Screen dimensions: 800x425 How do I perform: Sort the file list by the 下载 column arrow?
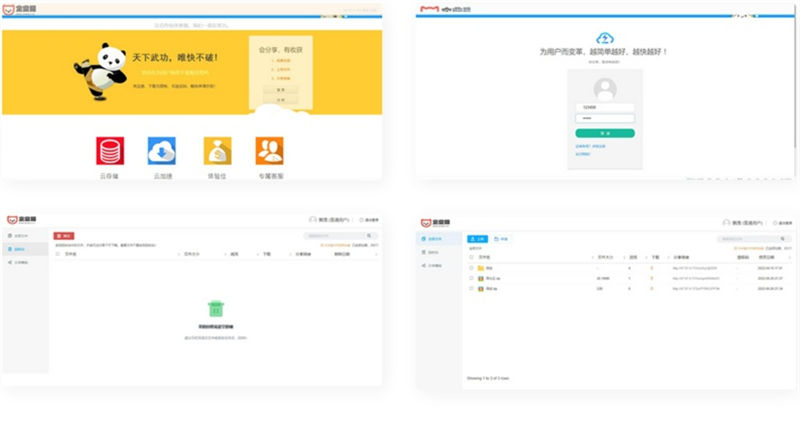tap(668, 257)
